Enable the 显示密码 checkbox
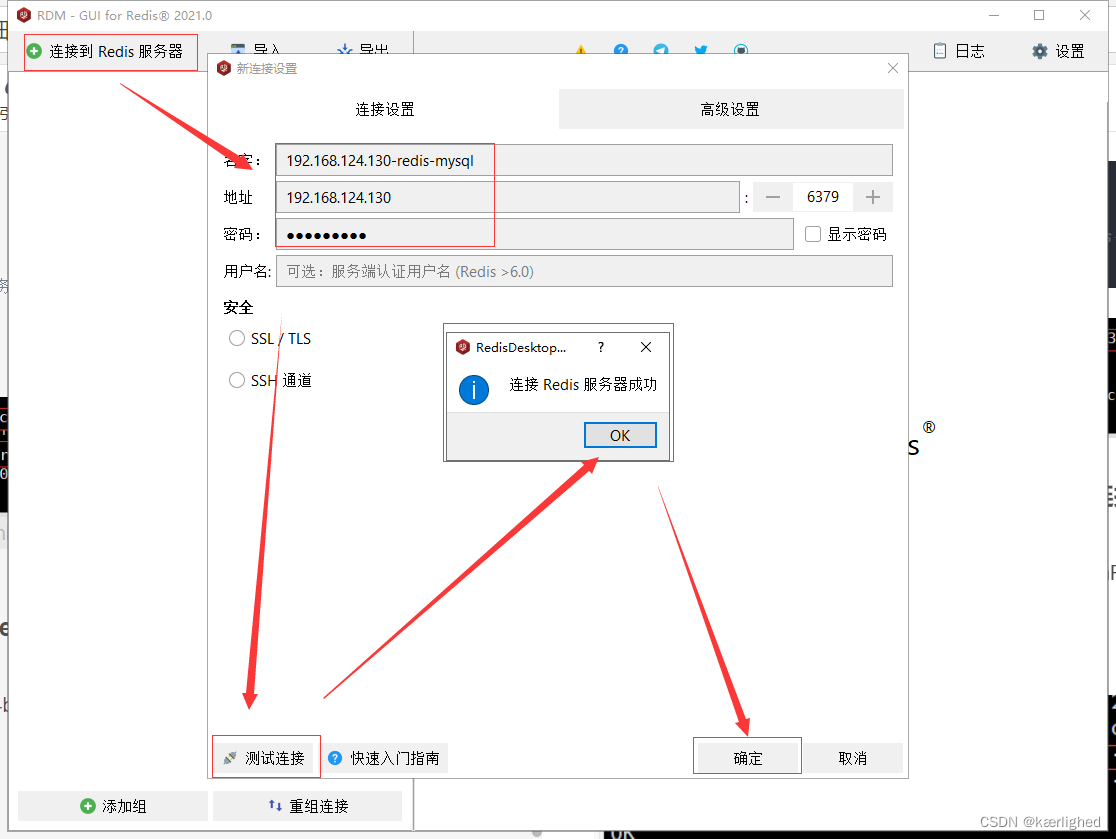Viewport: 1116px width, 839px height. [x=813, y=233]
